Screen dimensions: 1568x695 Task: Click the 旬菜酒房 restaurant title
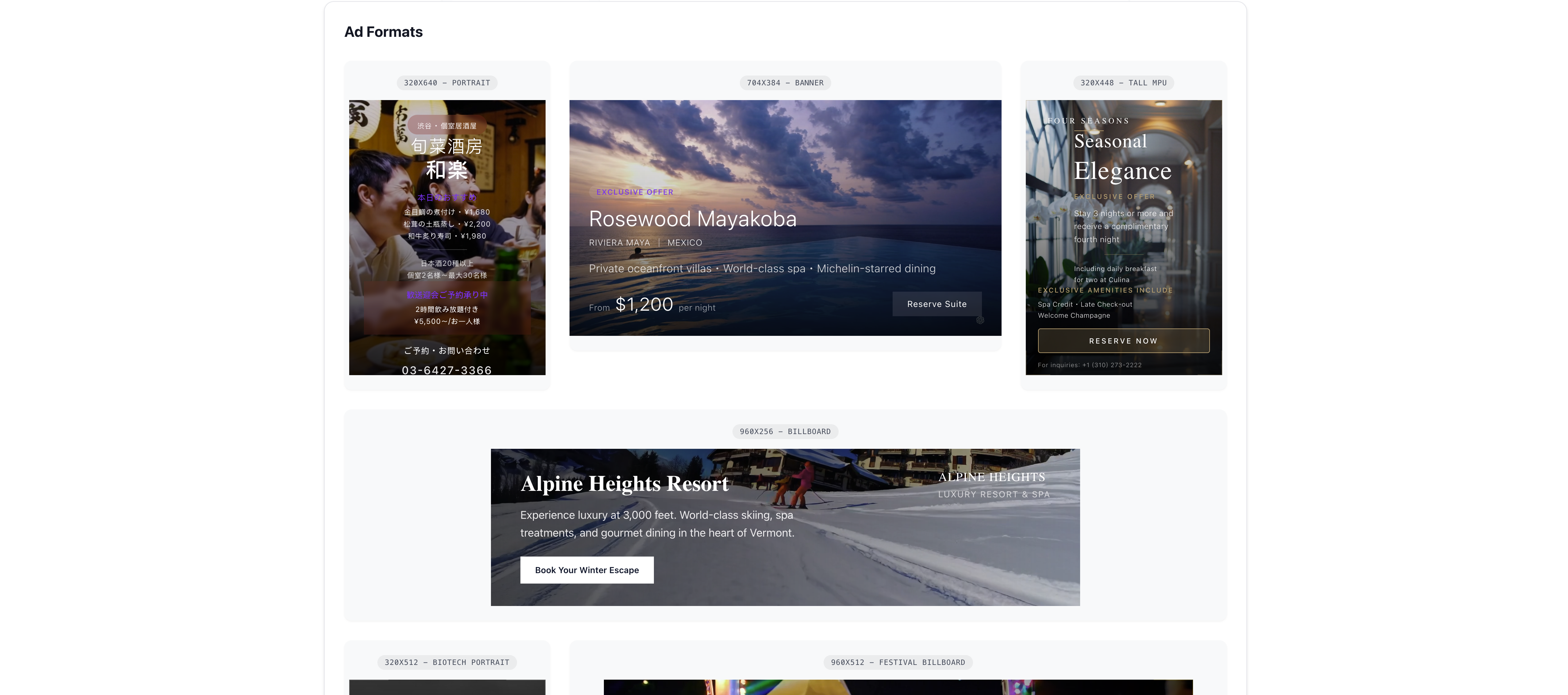[447, 146]
